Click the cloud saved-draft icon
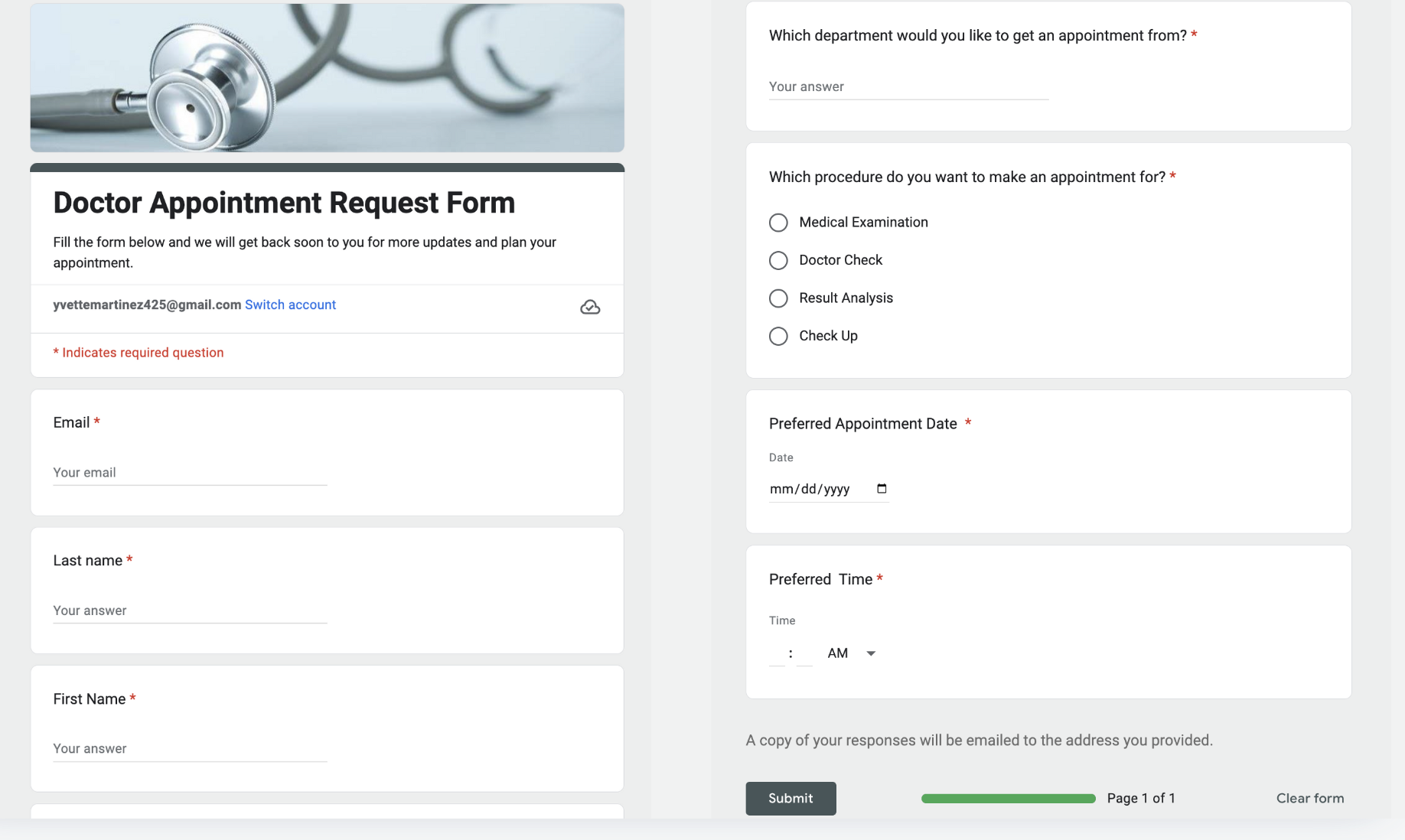 coord(590,307)
